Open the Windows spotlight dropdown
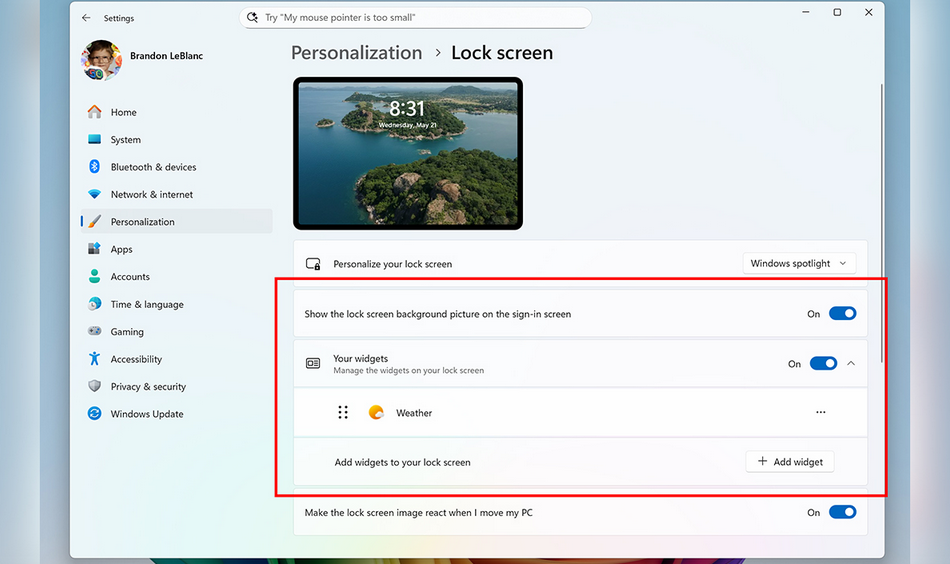950x564 pixels. pos(799,264)
